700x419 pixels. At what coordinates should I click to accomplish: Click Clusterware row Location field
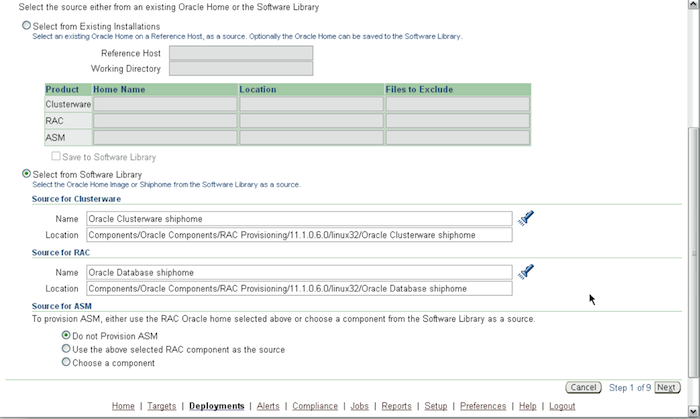click(x=311, y=104)
